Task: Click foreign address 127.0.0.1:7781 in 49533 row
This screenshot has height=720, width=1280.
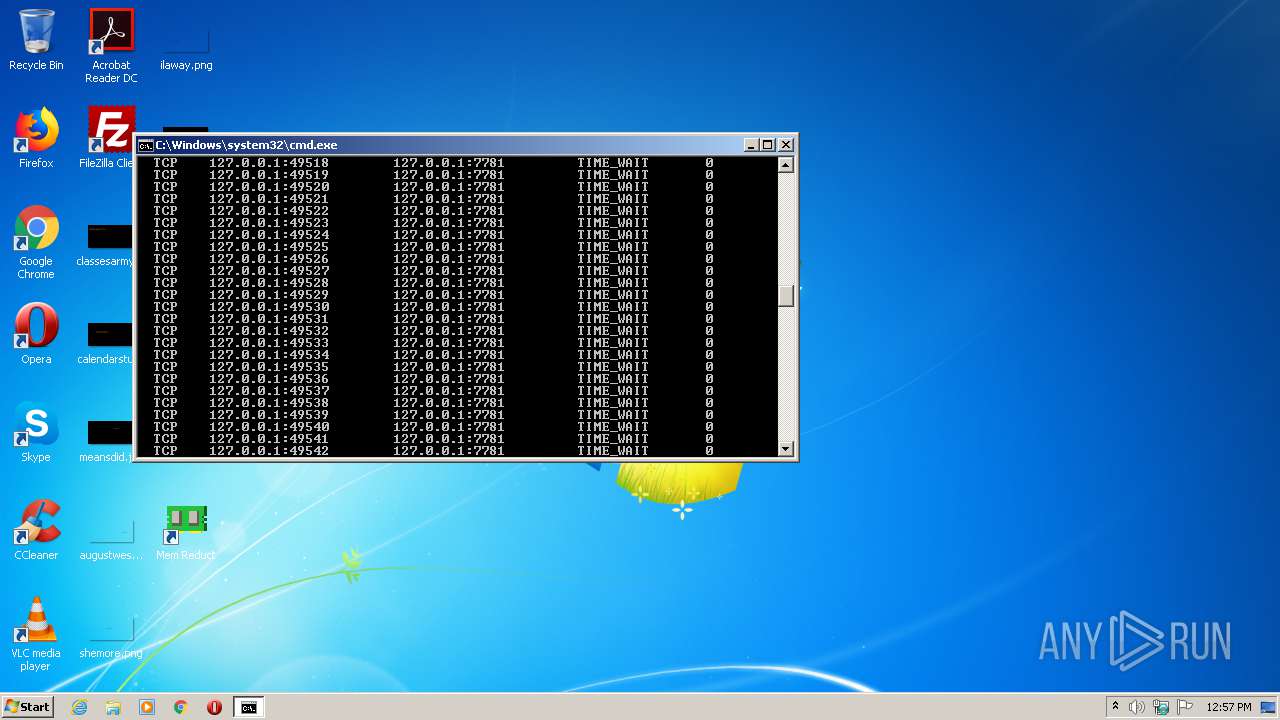Action: coord(449,343)
